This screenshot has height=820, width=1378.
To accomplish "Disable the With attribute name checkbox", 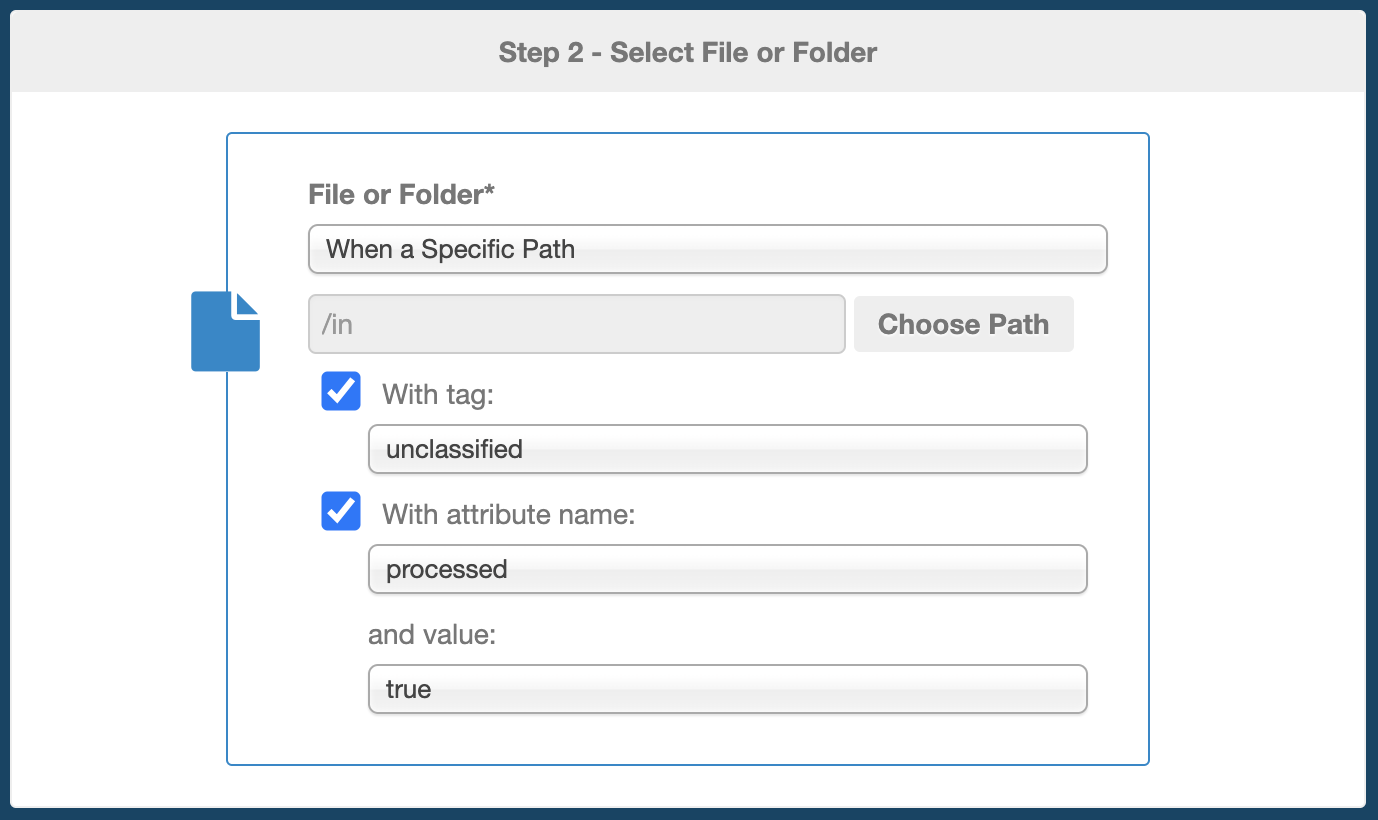I will pos(341,511).
